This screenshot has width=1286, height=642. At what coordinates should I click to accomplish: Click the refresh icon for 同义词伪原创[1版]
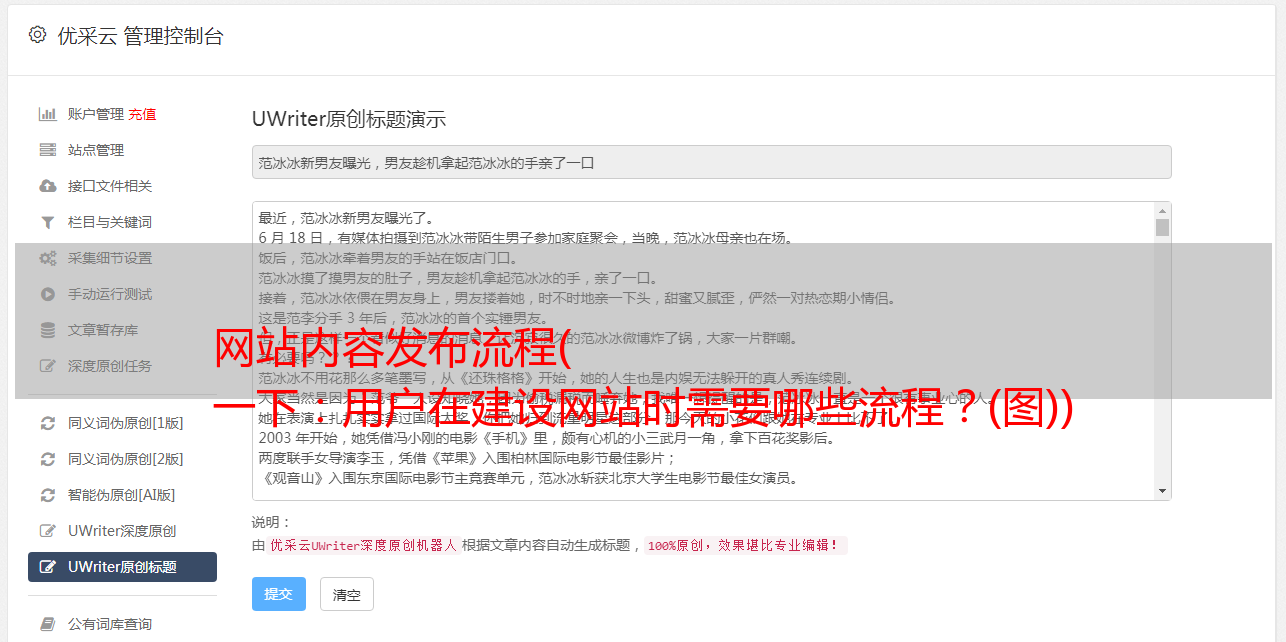point(47,423)
